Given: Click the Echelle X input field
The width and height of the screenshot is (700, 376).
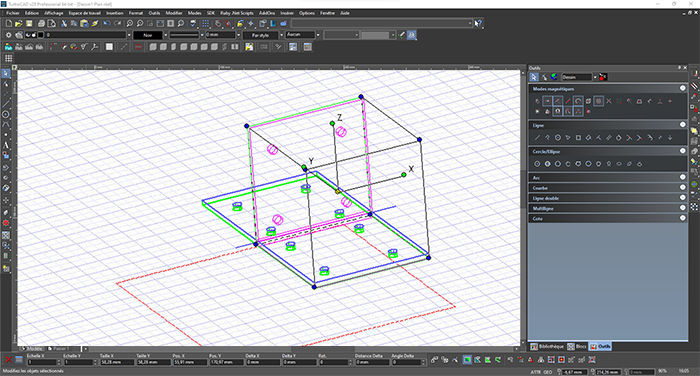Looking at the screenshot, I should [x=43, y=362].
